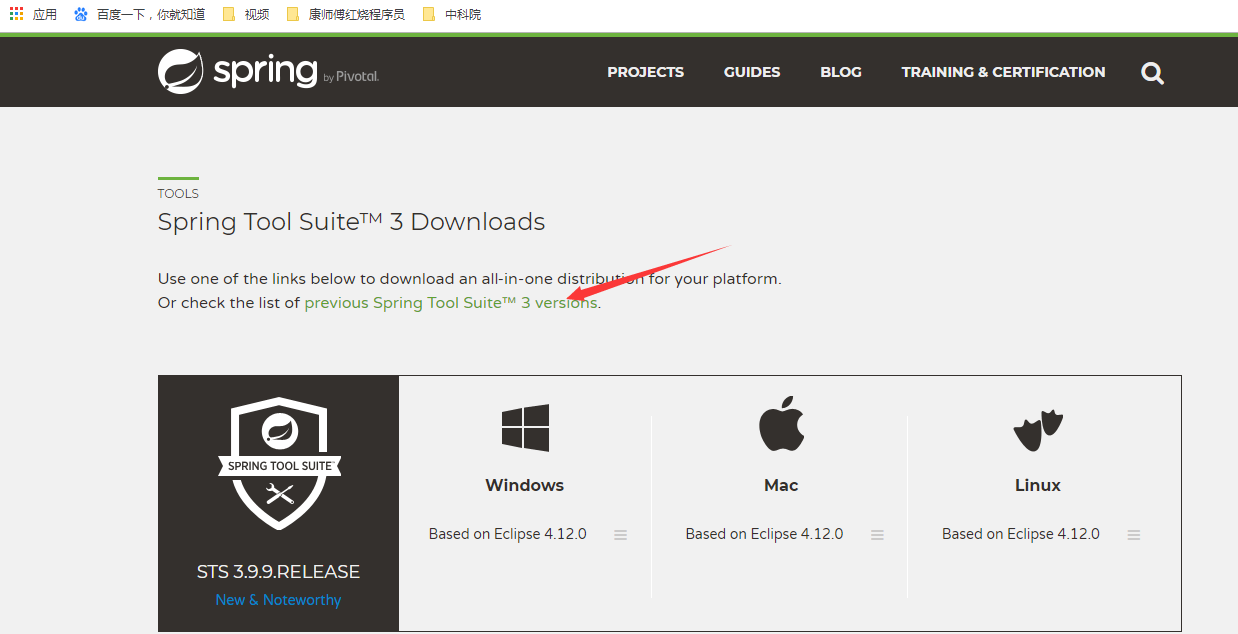Click Windows 'Based on Eclipse 4.12.0' text
The height and width of the screenshot is (634, 1238).
coord(508,534)
